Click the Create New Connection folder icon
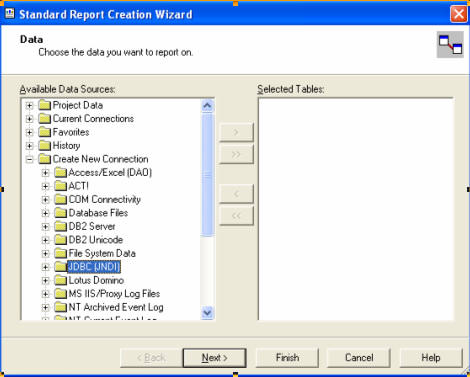The height and width of the screenshot is (377, 470). coord(44,159)
